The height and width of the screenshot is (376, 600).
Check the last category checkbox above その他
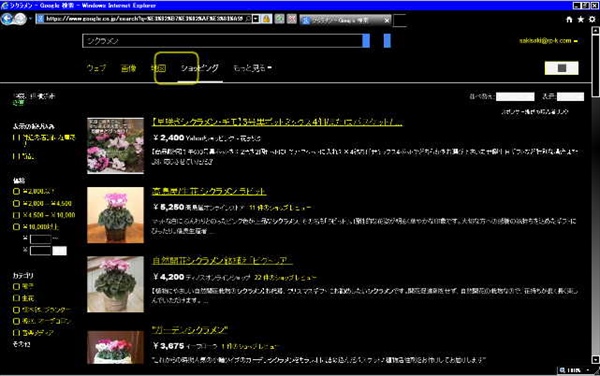point(16,333)
